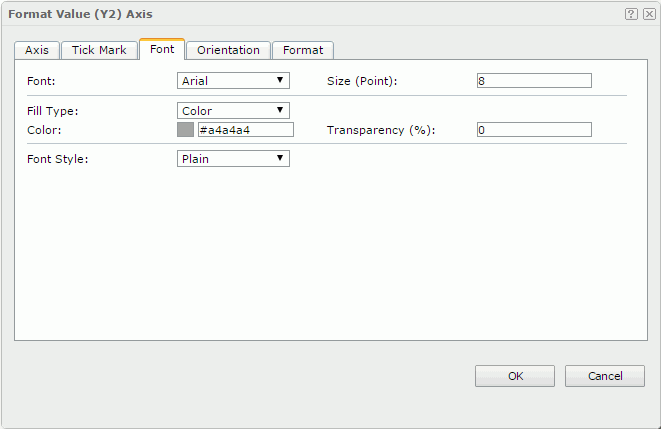This screenshot has width=661, height=429.
Task: Expand the Font Style dropdown showing Plain
Action: coord(233,158)
